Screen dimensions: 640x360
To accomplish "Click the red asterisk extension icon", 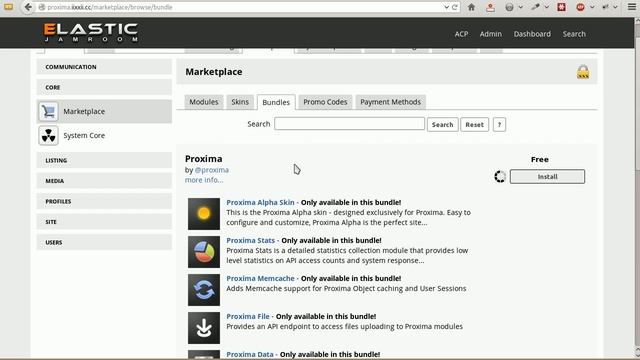I will point(562,7).
